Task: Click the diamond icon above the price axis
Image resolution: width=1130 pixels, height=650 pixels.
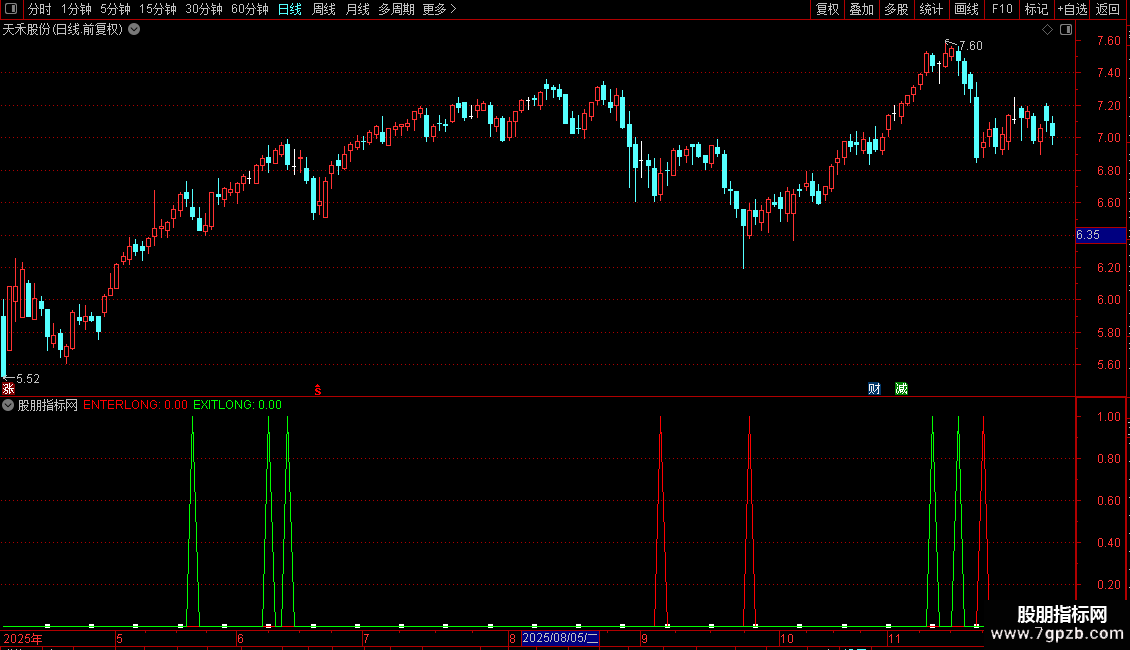Action: pos(1047,30)
